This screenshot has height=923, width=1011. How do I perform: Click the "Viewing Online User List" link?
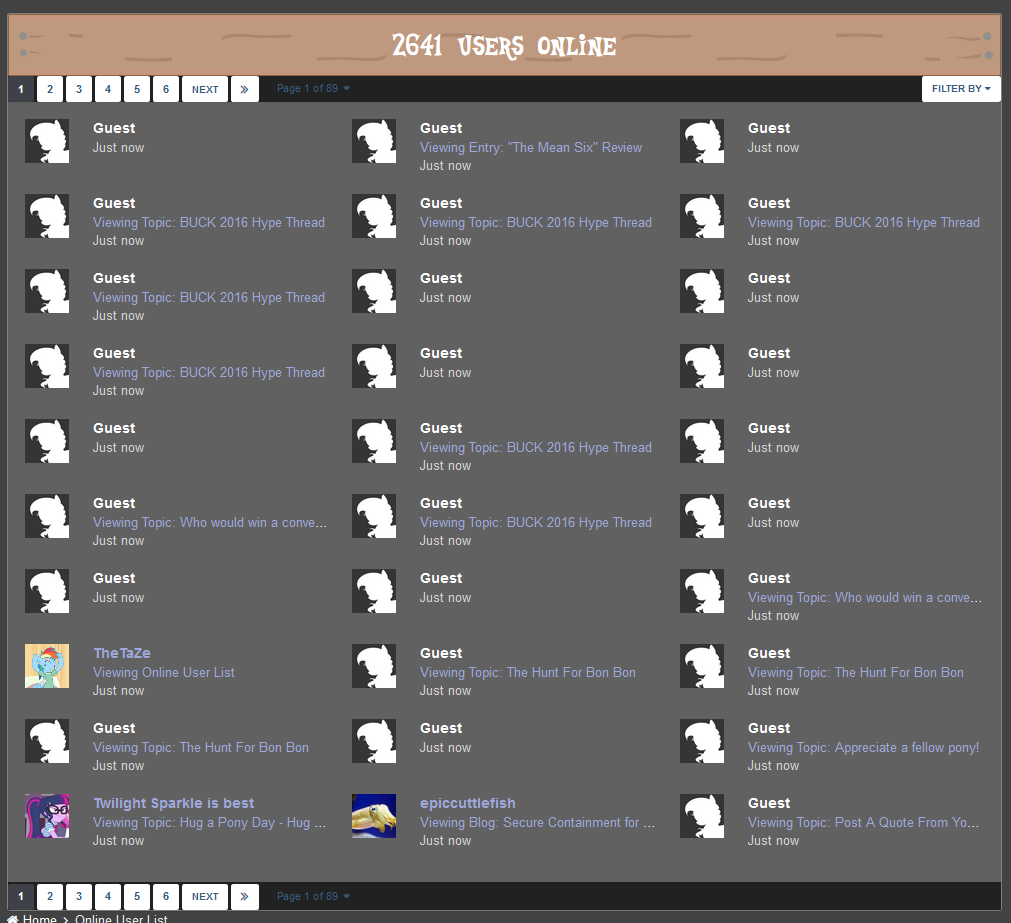tap(164, 672)
